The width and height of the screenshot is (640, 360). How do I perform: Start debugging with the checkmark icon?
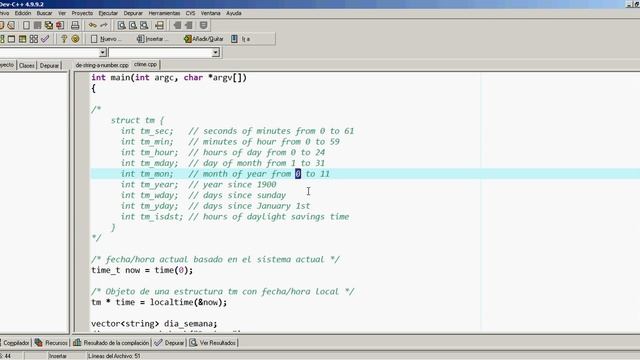45,39
